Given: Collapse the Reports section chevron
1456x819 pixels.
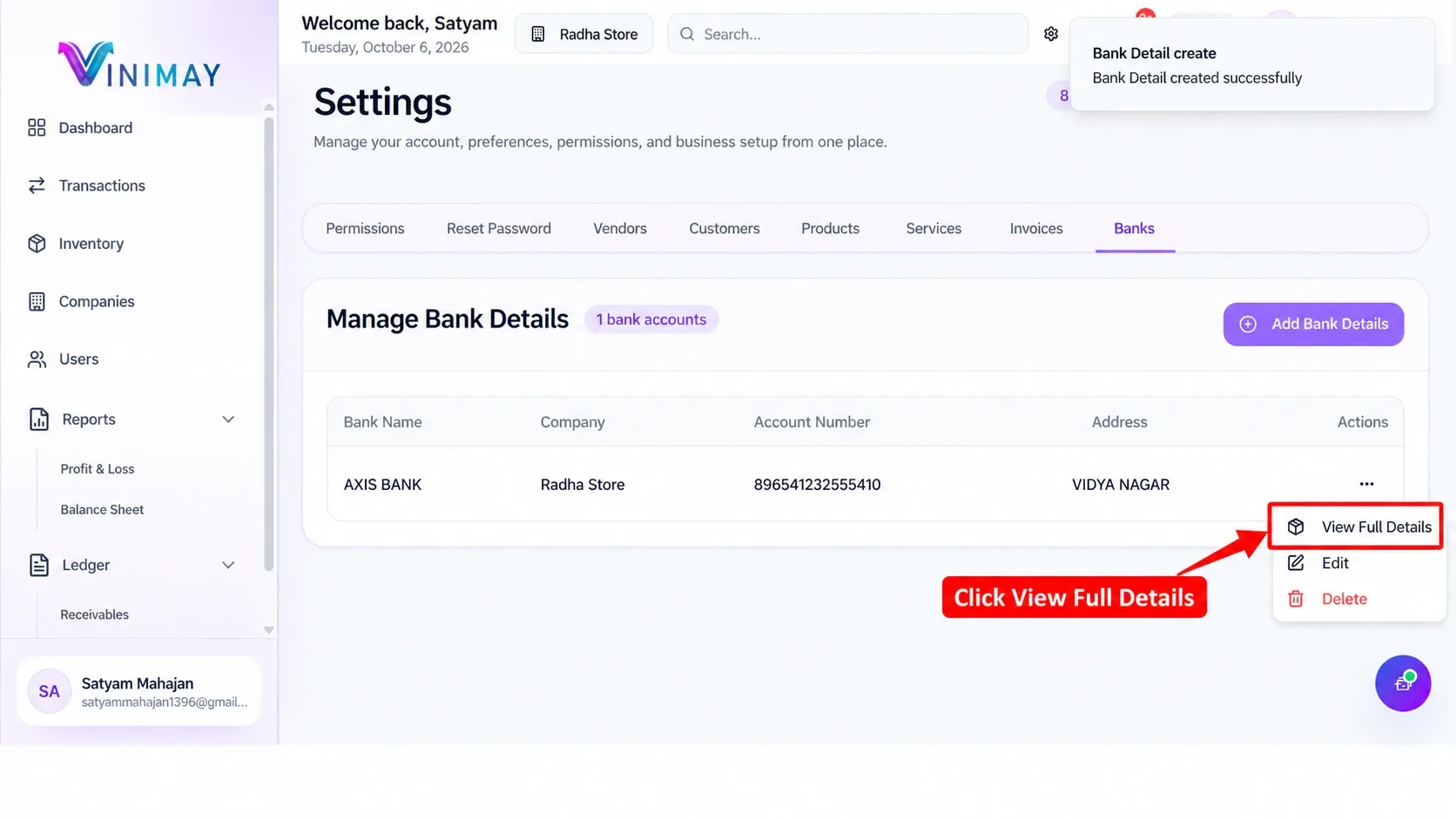Looking at the screenshot, I should (228, 420).
